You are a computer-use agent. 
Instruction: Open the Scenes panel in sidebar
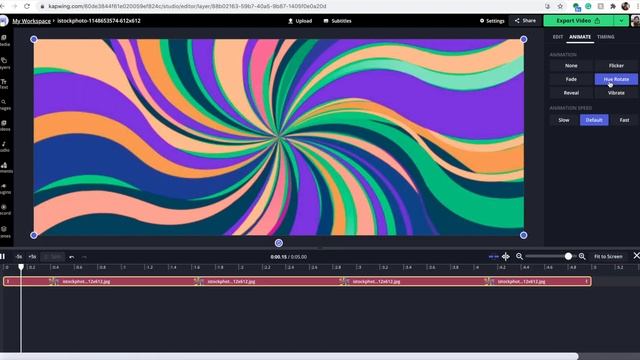[x=4, y=232]
